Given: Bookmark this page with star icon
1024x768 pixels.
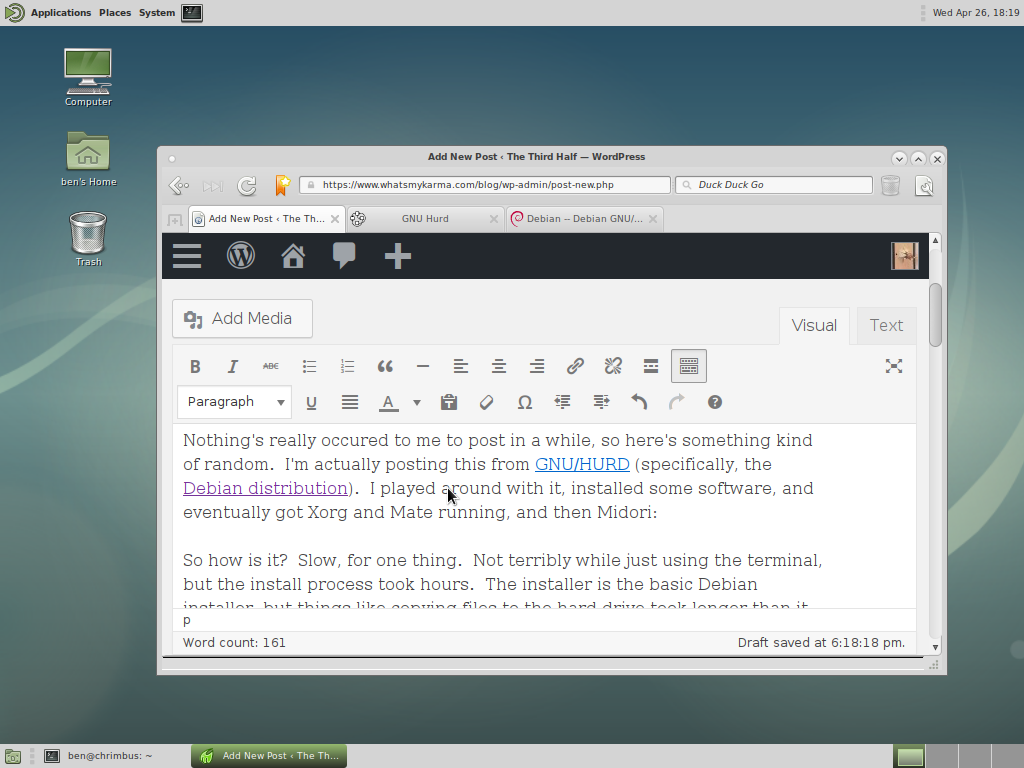Looking at the screenshot, I should pyautogui.click(x=281, y=185).
